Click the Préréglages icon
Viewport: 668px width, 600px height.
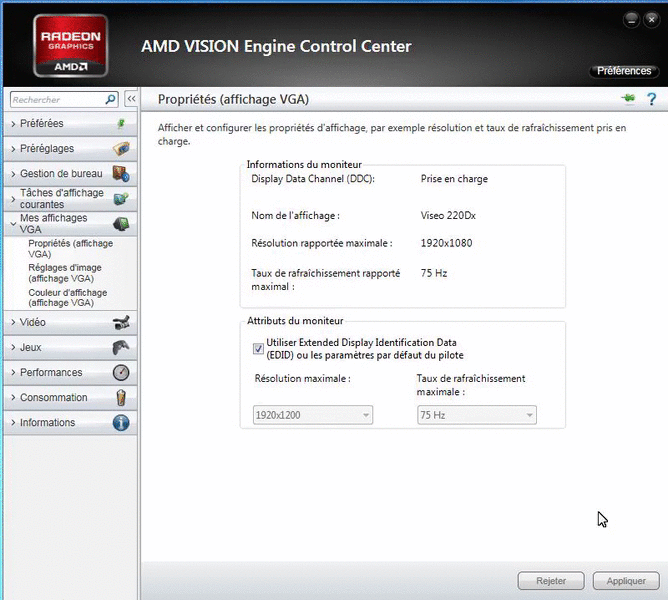(x=121, y=148)
